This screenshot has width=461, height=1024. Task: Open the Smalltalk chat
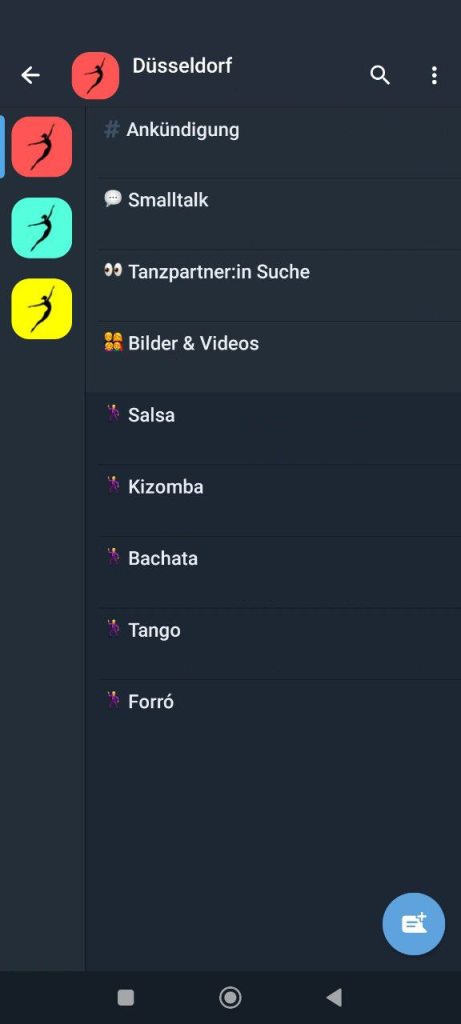coord(273,214)
